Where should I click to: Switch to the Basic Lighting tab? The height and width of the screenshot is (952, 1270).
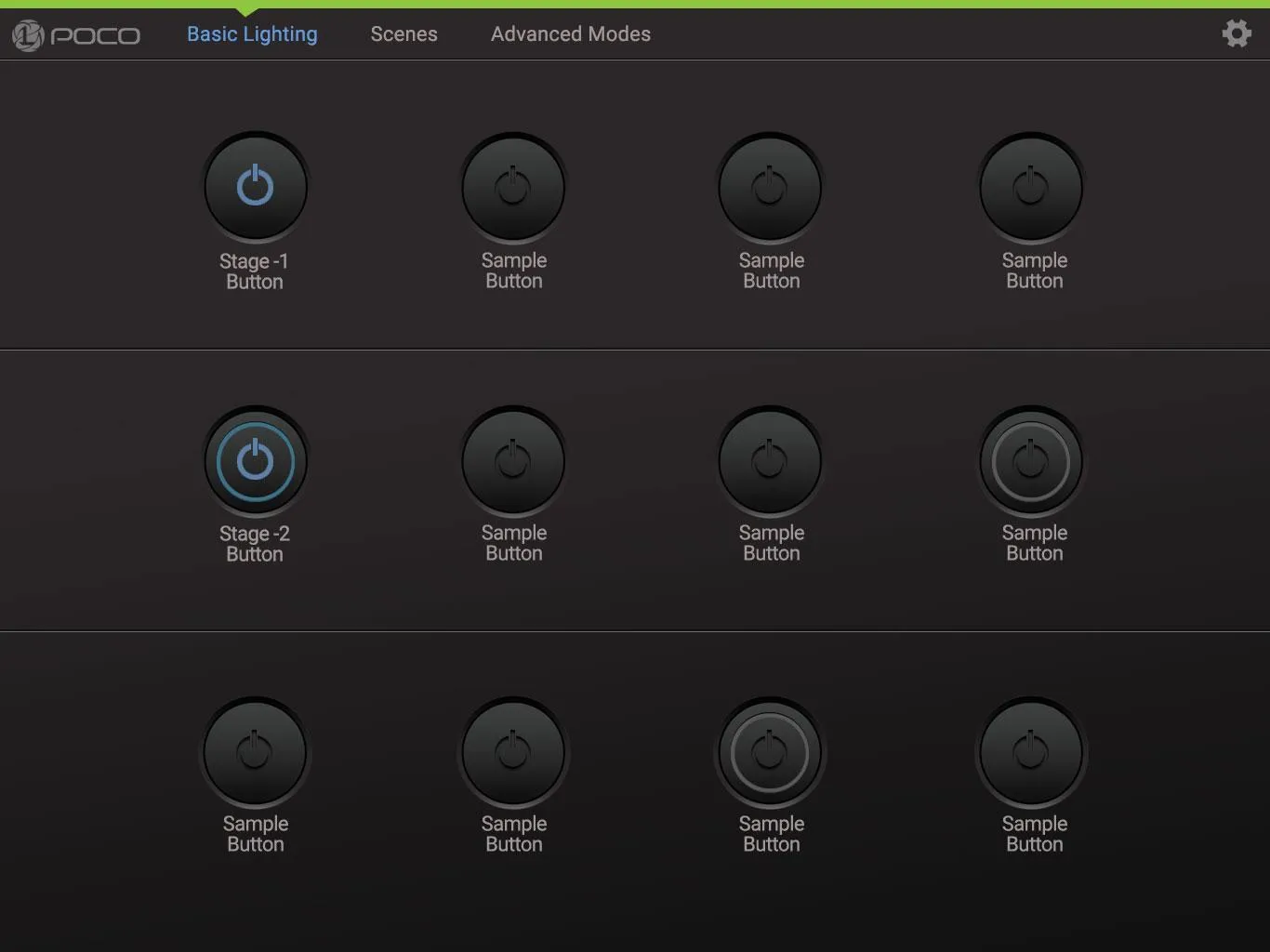pos(252,34)
